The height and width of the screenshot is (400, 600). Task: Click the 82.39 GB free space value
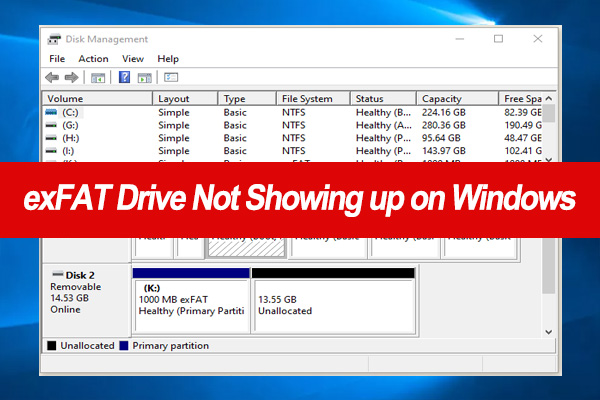click(x=523, y=113)
